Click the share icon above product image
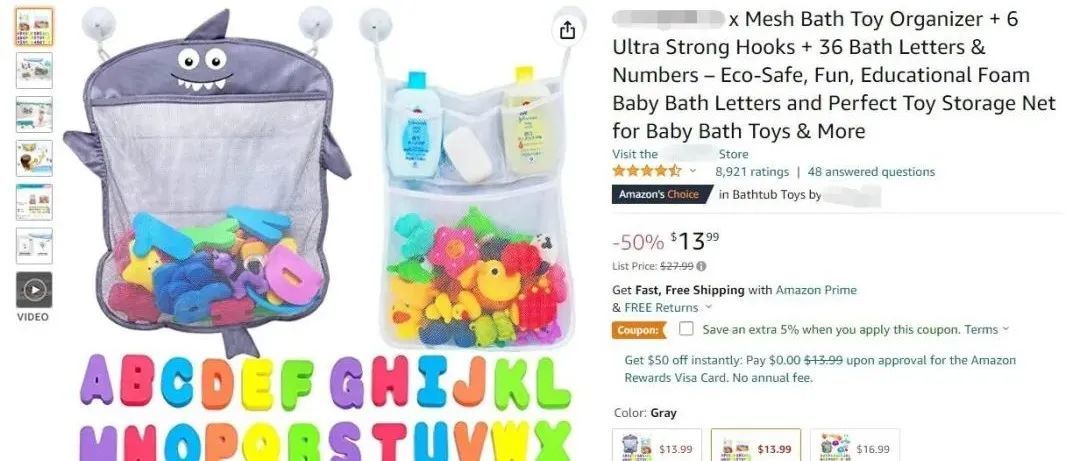This screenshot has width=1080, height=461. tap(567, 30)
